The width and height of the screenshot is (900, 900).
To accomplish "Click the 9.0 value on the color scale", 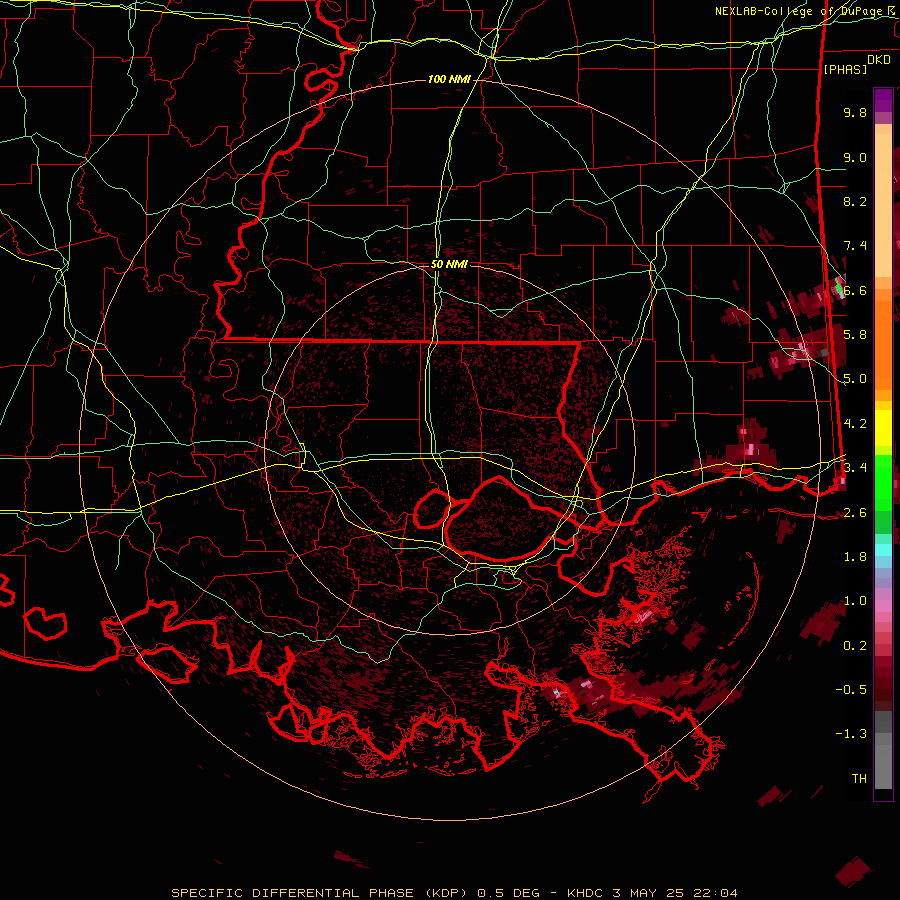I will (855, 157).
